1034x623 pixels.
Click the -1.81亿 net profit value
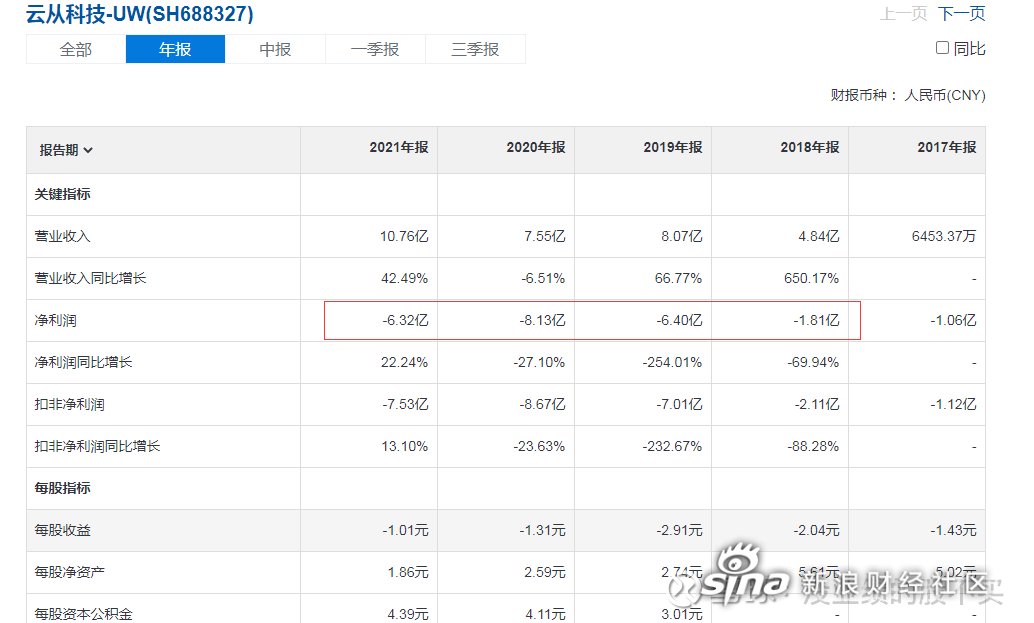[816, 320]
